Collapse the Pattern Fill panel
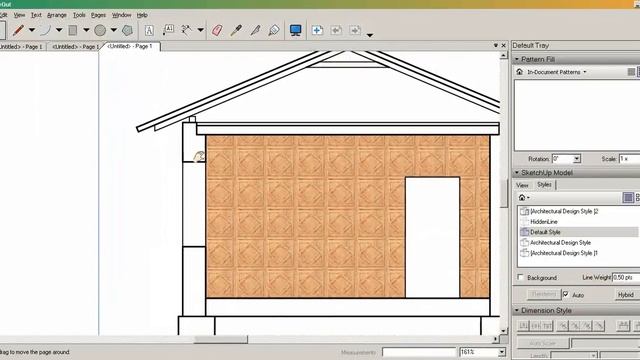 [x=517, y=60]
